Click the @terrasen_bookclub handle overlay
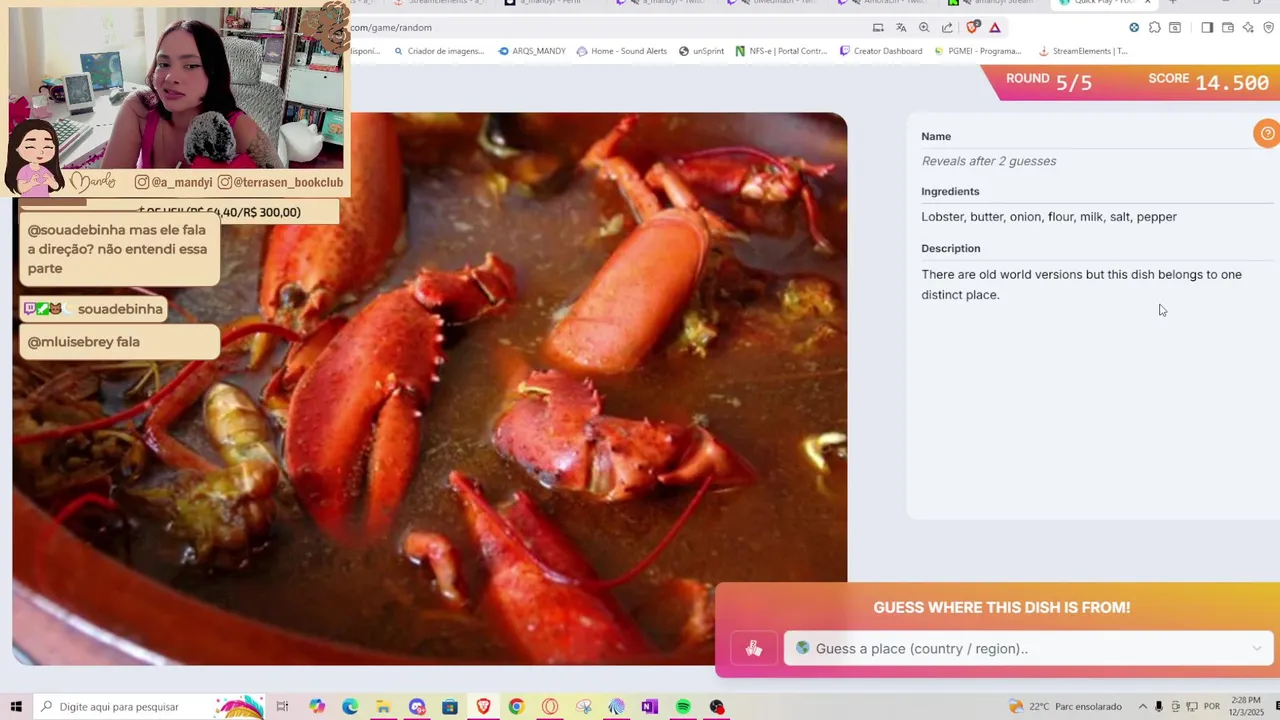 point(281,182)
